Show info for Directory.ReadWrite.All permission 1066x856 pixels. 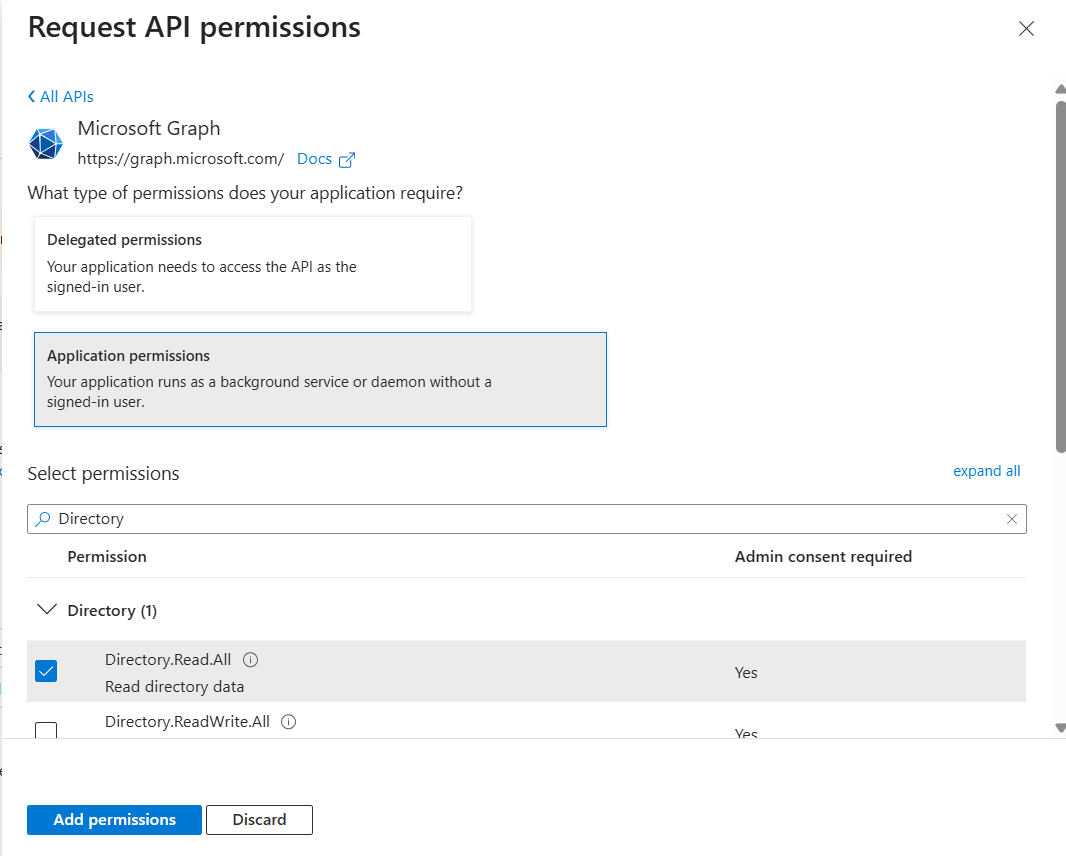(x=288, y=721)
